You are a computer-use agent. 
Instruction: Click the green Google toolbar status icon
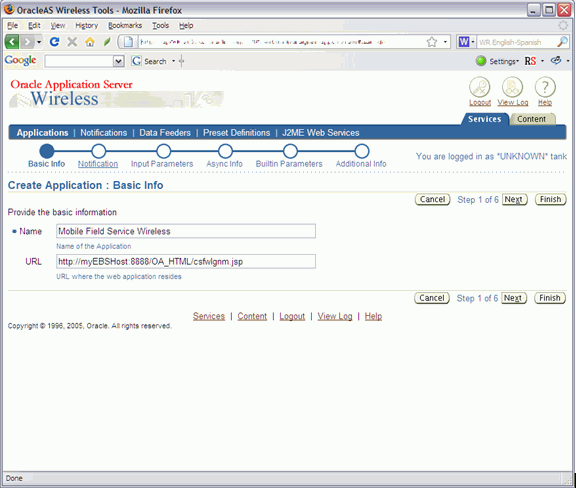[x=481, y=61]
